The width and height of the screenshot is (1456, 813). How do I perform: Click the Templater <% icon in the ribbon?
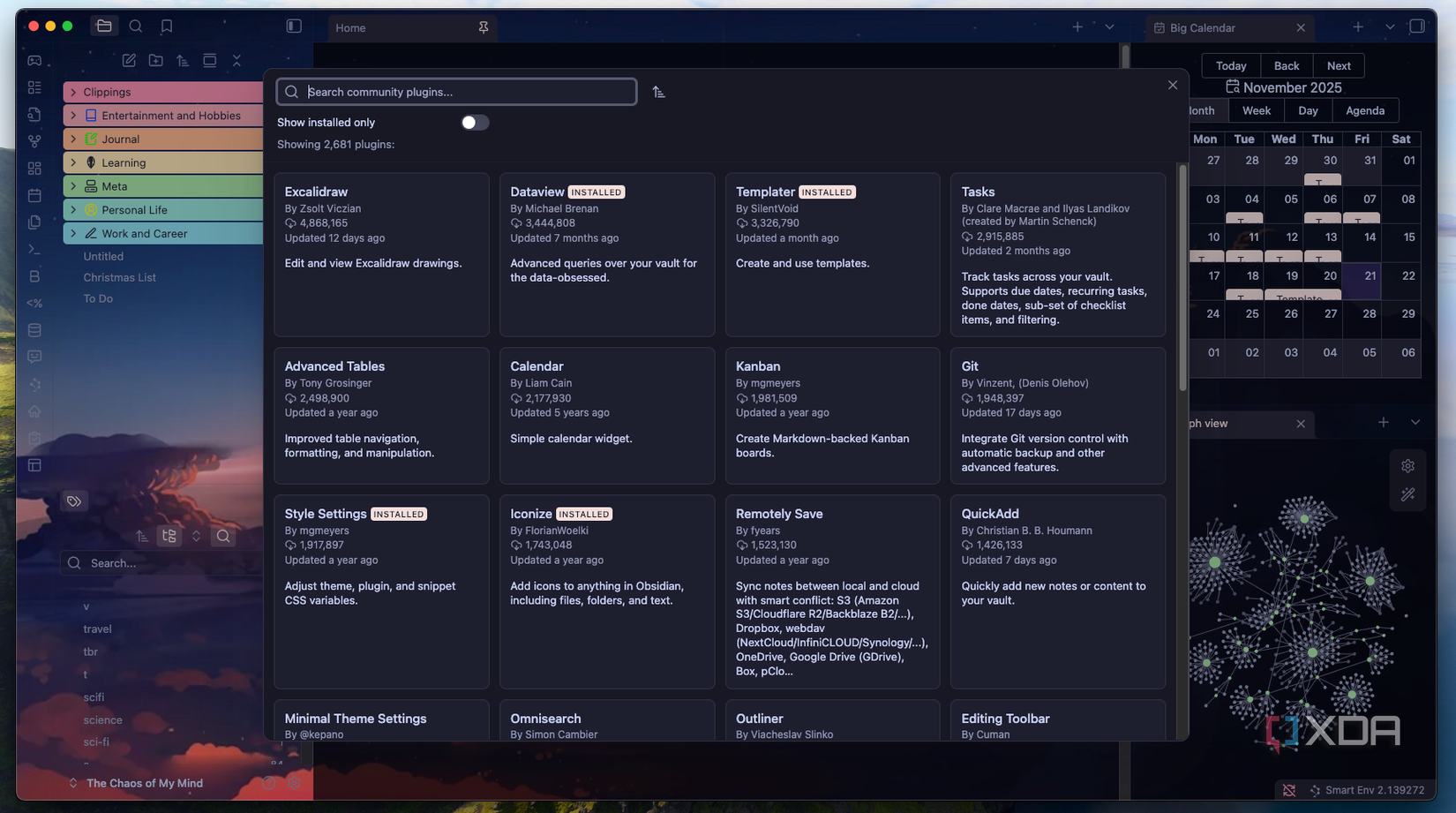click(x=34, y=303)
